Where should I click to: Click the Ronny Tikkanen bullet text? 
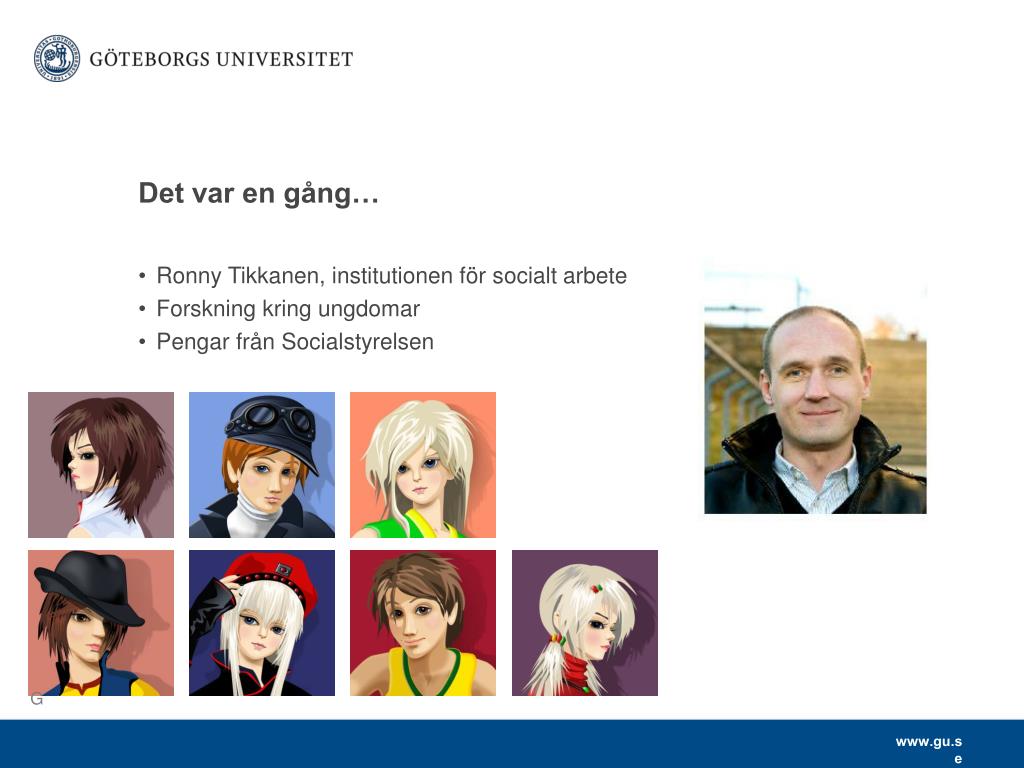pos(391,276)
